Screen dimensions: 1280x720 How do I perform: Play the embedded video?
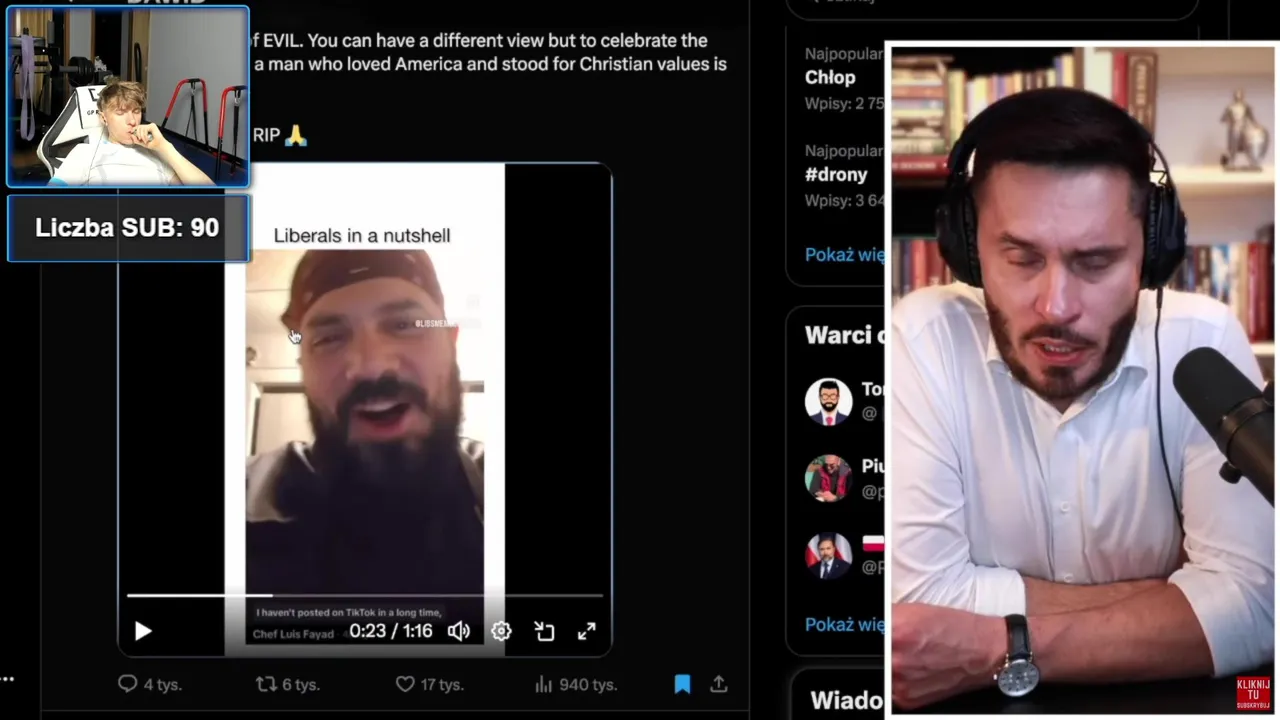pos(143,631)
